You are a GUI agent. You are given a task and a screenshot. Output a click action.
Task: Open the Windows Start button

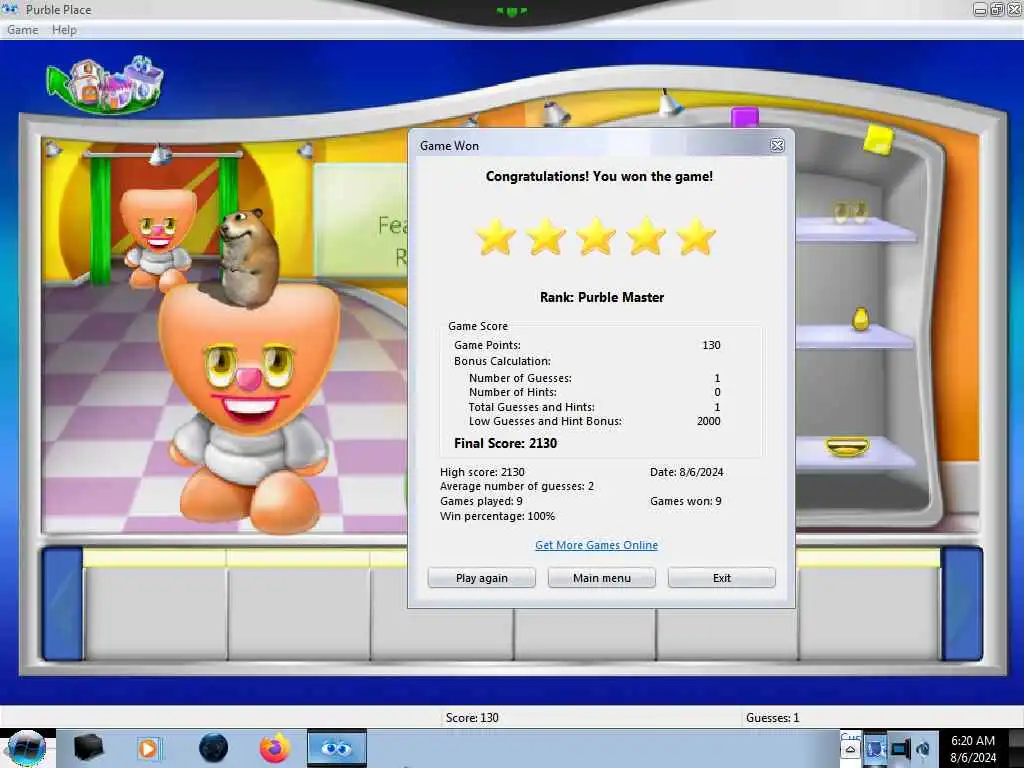pos(26,748)
